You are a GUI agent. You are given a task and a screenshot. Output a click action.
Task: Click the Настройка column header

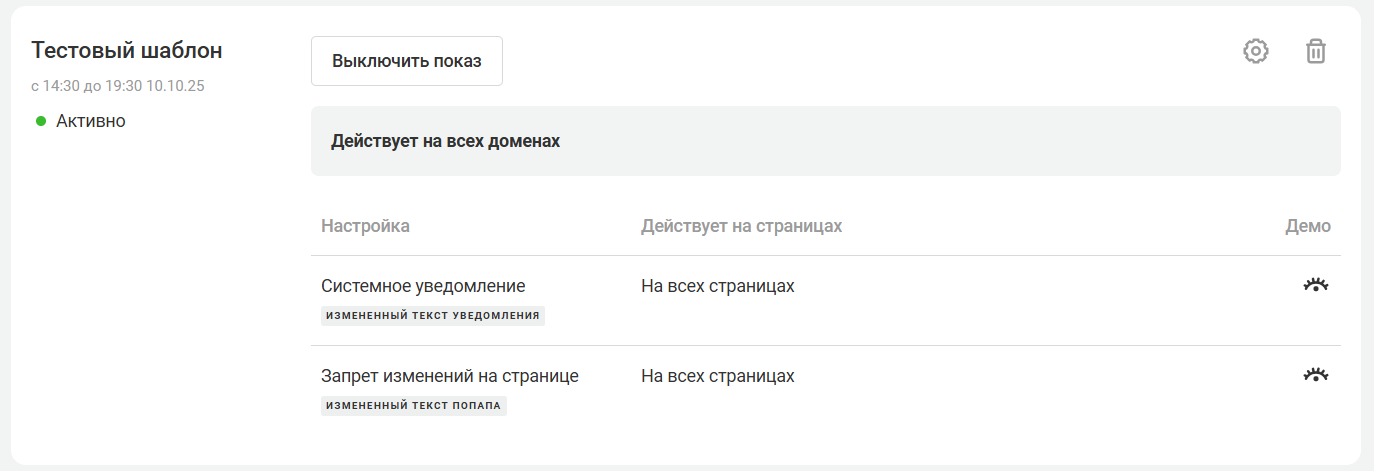pos(365,226)
